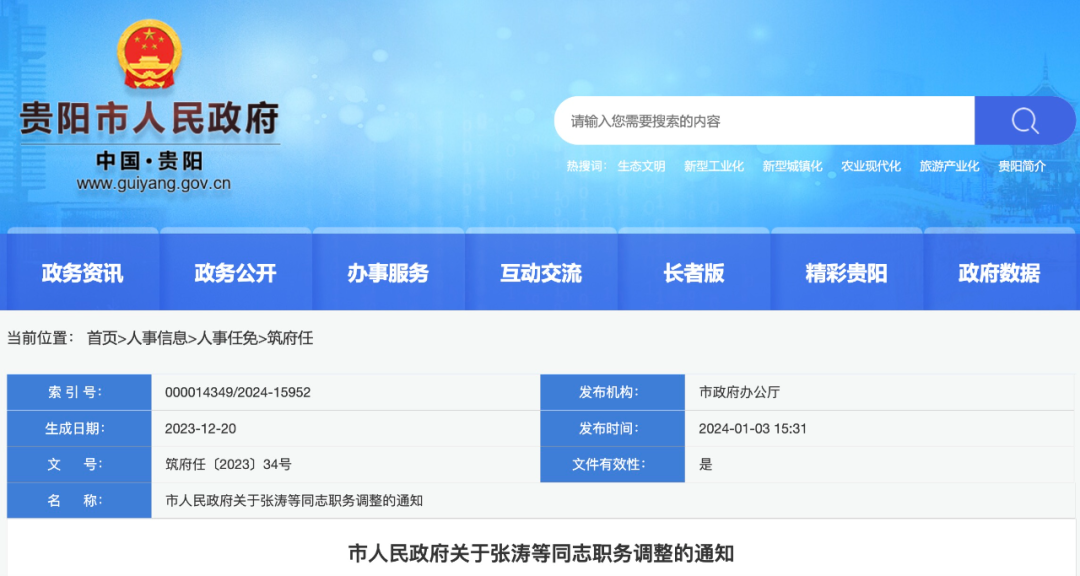The height and width of the screenshot is (576, 1080).
Task: Open the 旅游产业化 hot word link
Action: click(x=949, y=167)
